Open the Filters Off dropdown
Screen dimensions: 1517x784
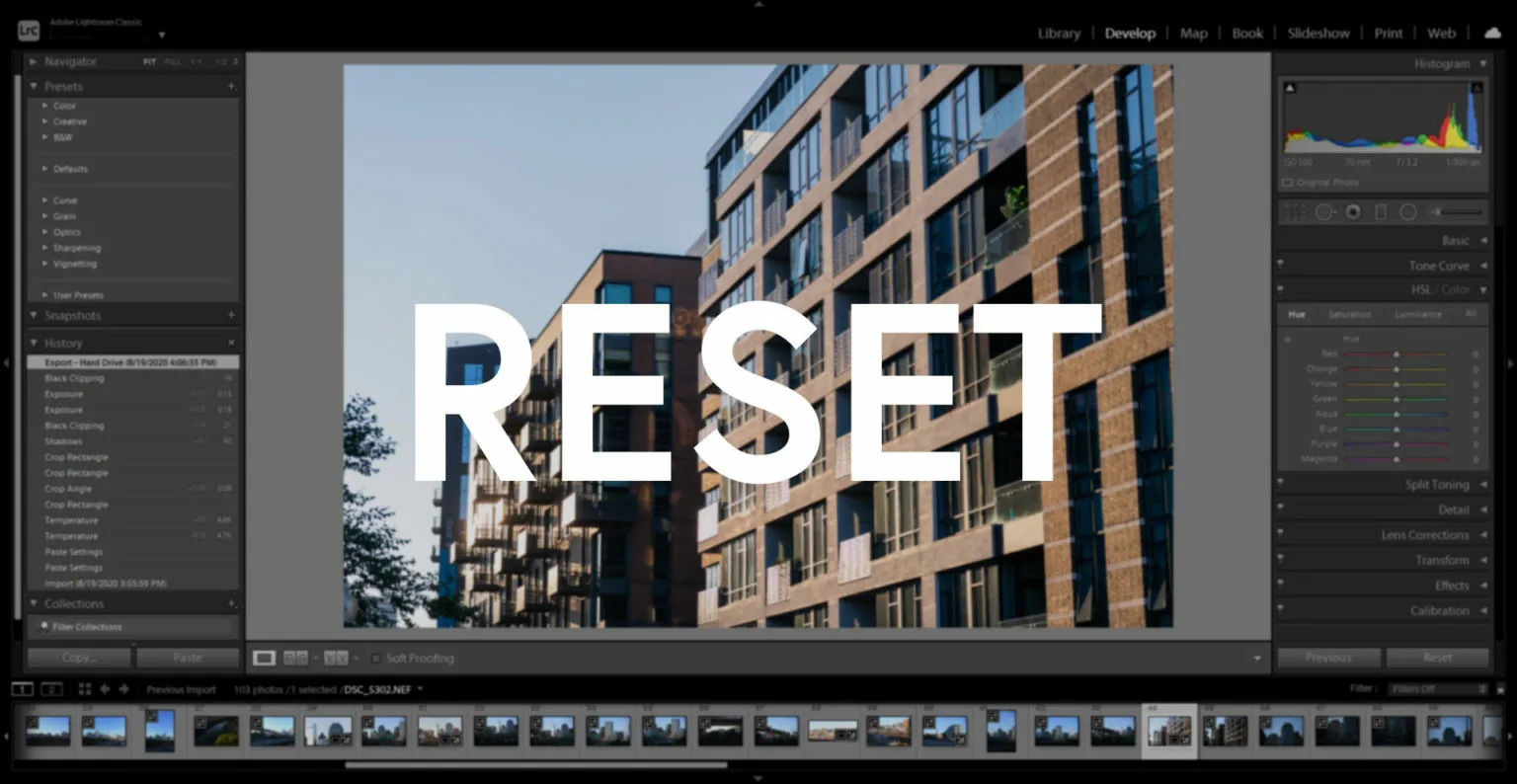pos(1437,689)
